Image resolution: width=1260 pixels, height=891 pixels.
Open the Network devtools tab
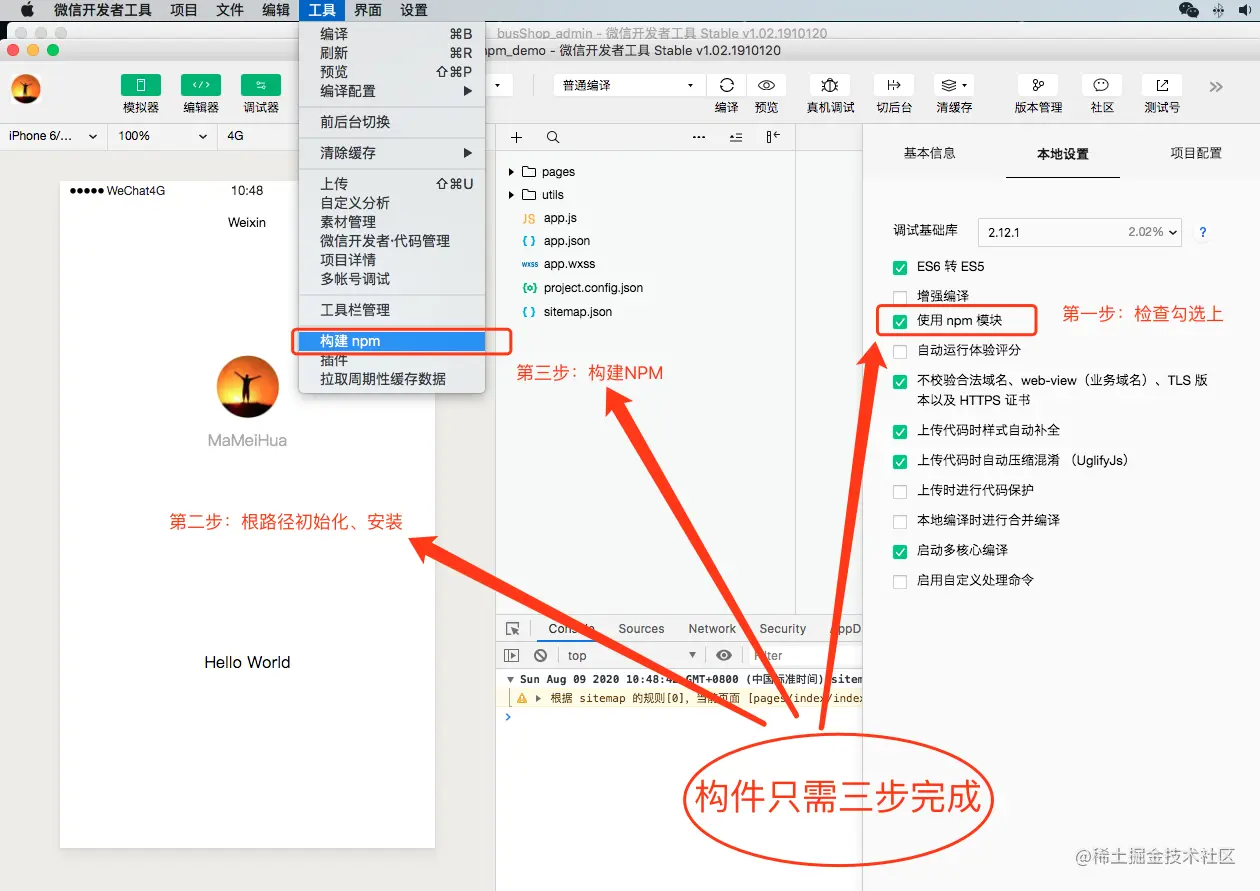[x=712, y=629]
